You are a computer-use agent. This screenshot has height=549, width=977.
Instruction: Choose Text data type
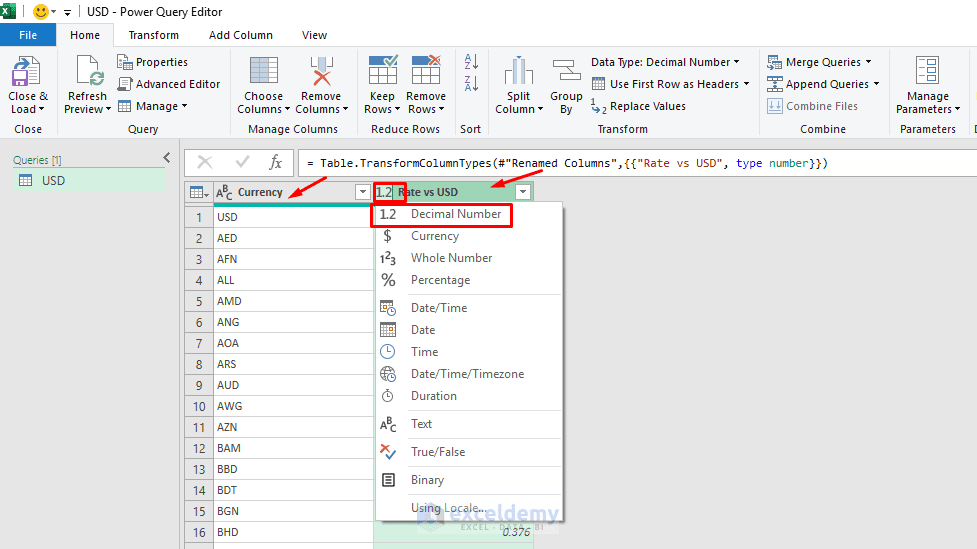pyautogui.click(x=469, y=424)
